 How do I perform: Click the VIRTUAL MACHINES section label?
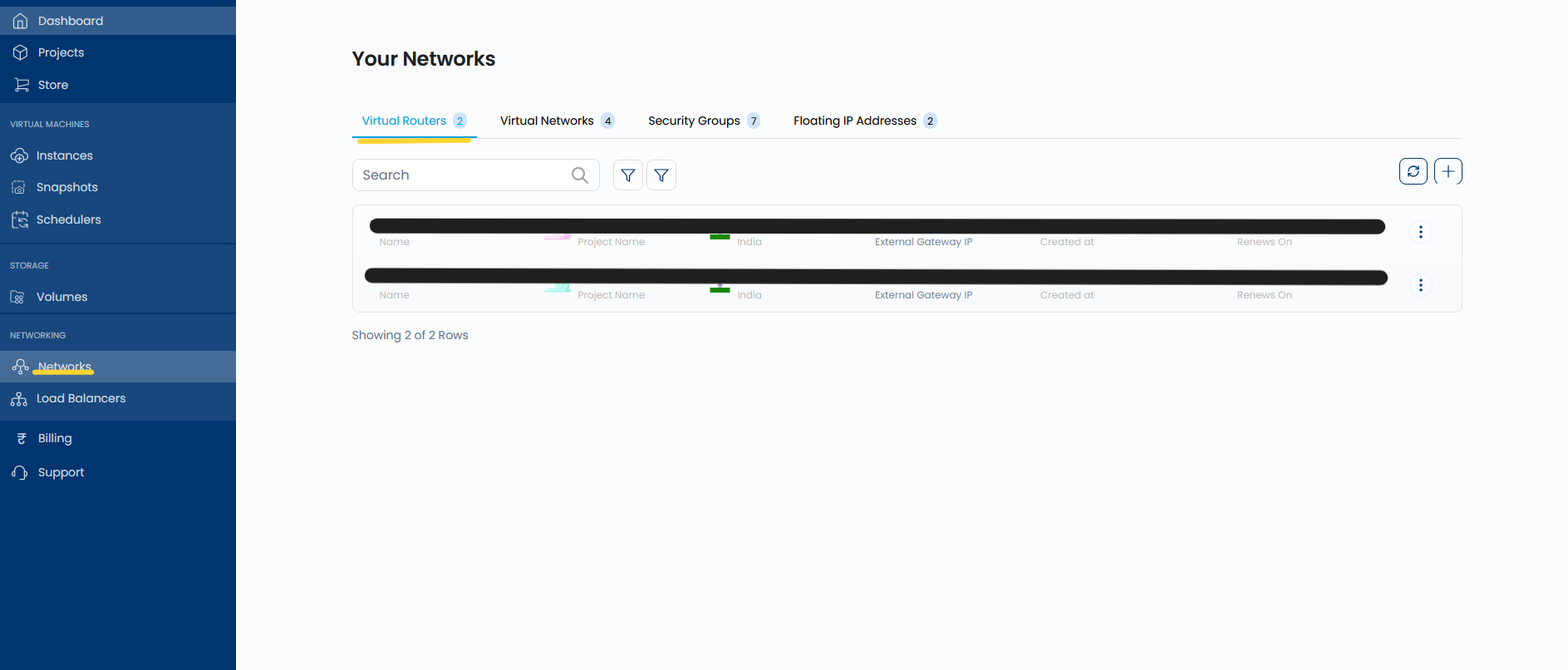coord(50,124)
